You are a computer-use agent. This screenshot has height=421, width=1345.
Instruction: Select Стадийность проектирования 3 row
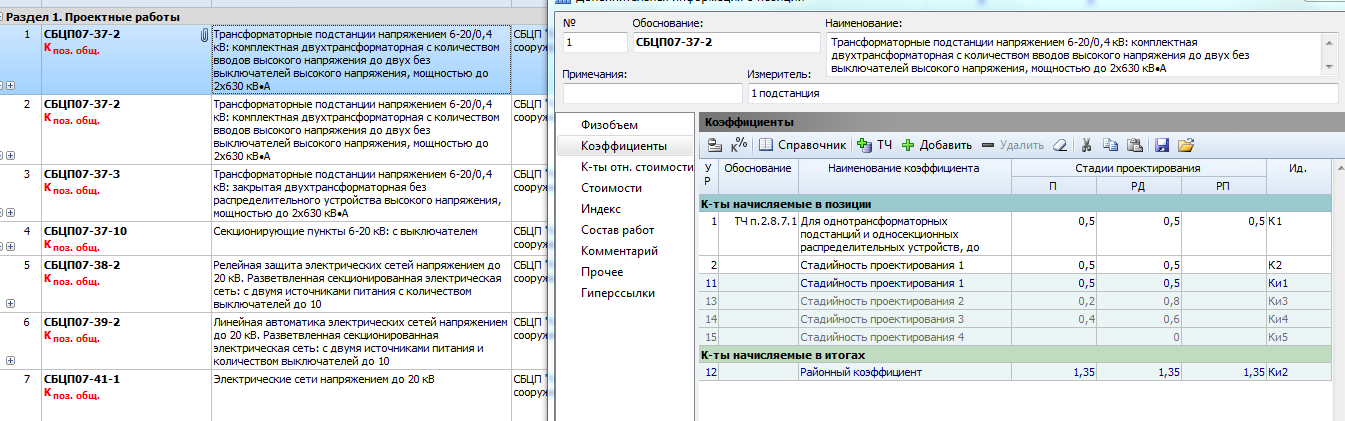pos(1016,319)
